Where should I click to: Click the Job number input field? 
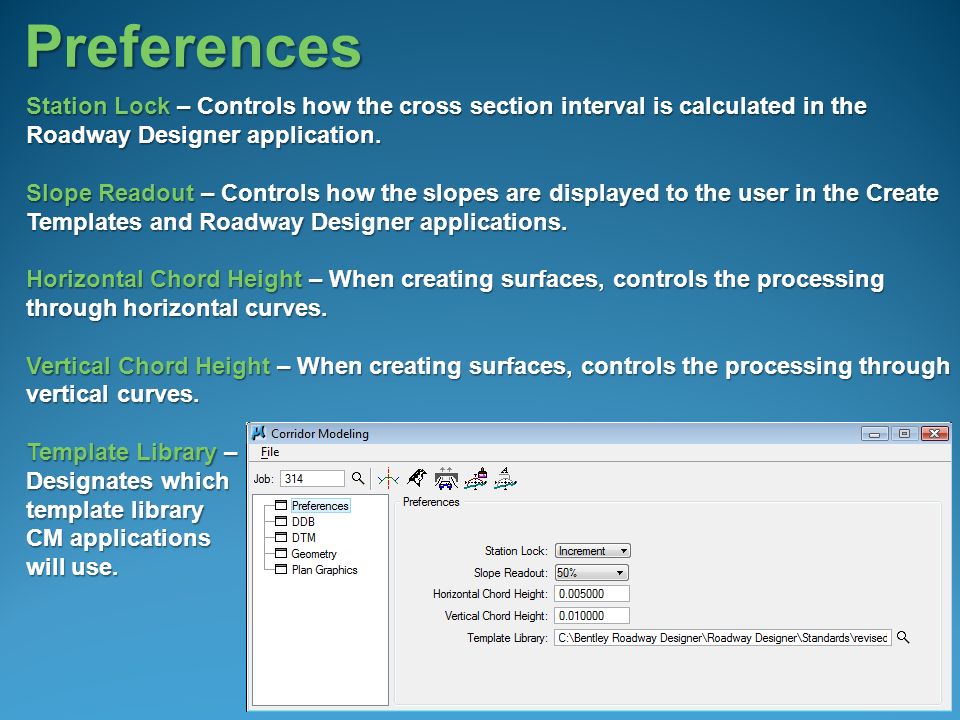(x=312, y=479)
